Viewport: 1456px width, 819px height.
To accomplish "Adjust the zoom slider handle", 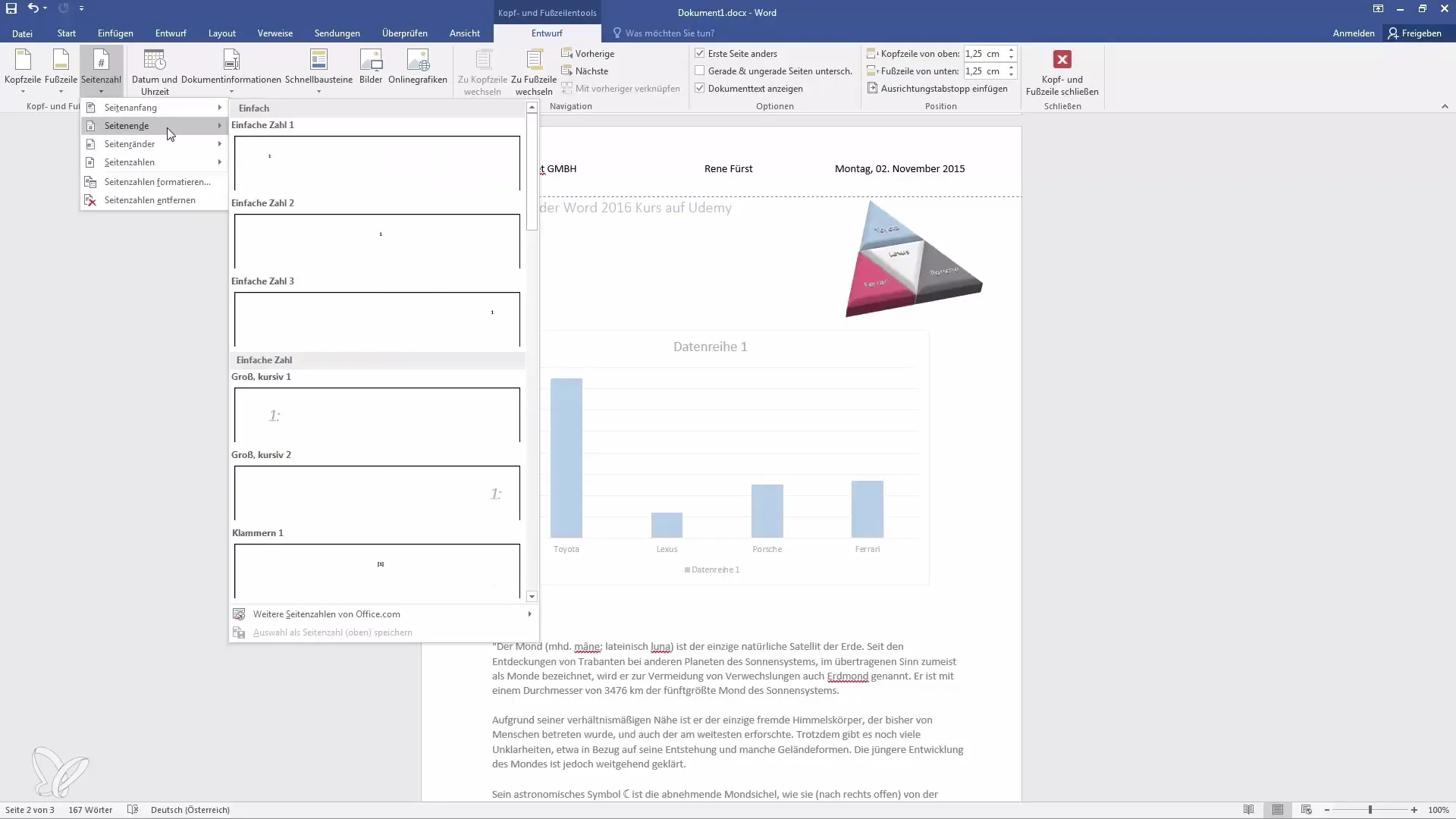I will tap(1370, 810).
